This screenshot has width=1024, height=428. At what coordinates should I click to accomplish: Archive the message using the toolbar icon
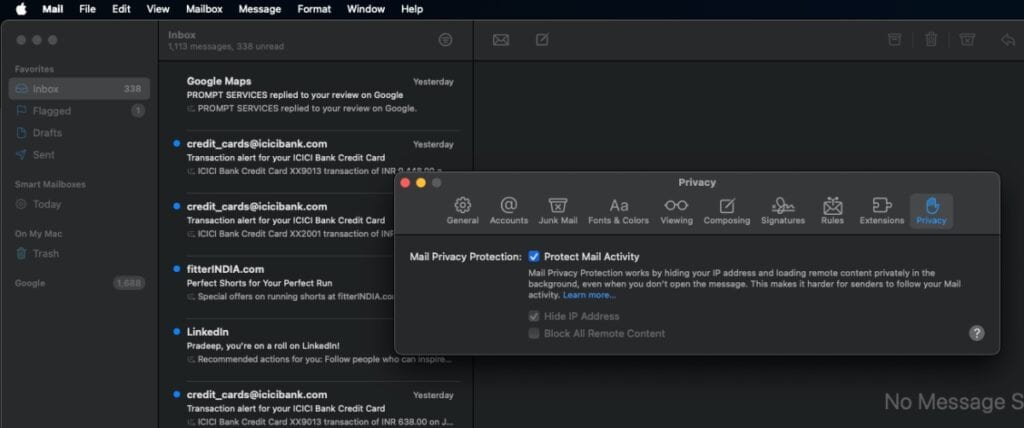895,40
